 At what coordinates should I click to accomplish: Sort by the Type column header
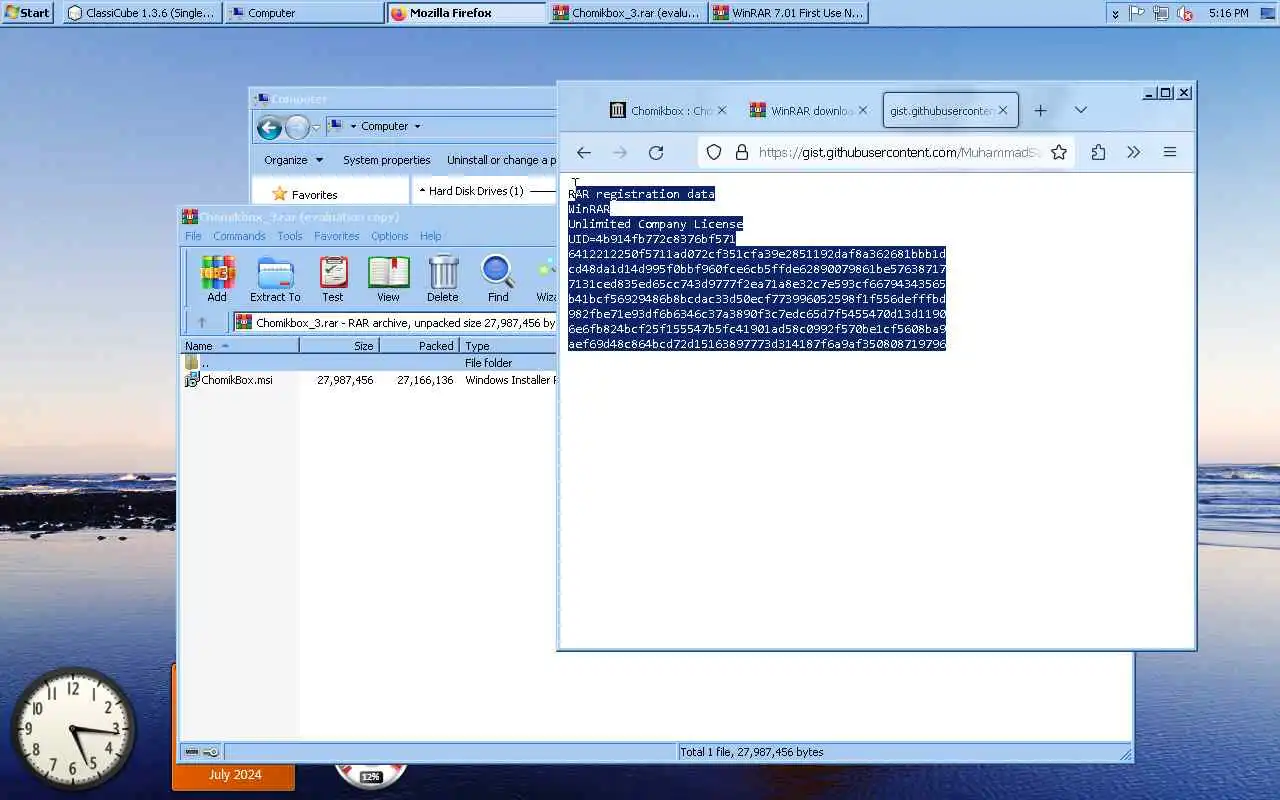[x=508, y=346]
